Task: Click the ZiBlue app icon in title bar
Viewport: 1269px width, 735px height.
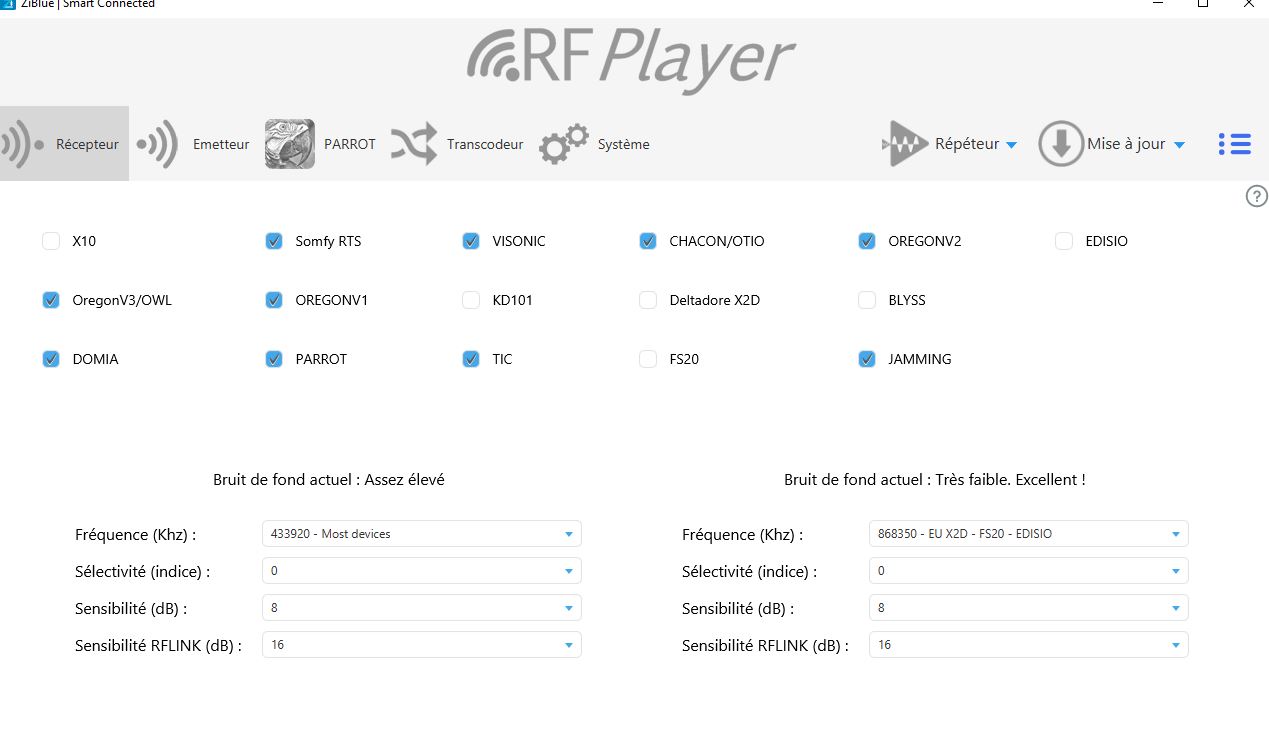Action: click(7, 4)
